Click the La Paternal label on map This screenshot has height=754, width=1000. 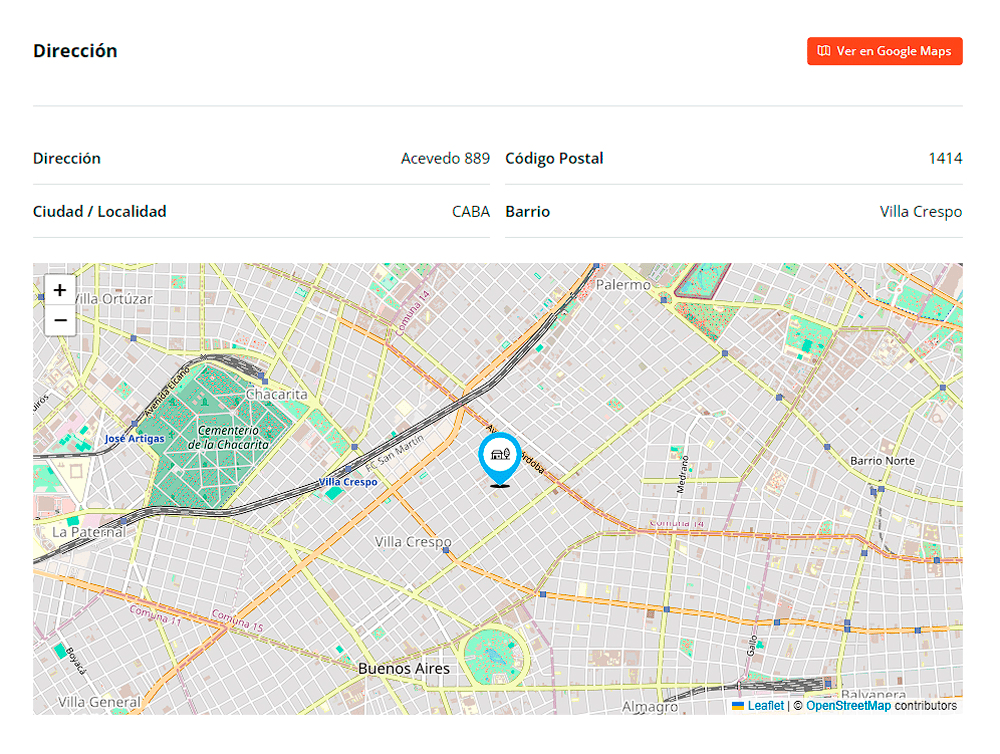pos(89,532)
